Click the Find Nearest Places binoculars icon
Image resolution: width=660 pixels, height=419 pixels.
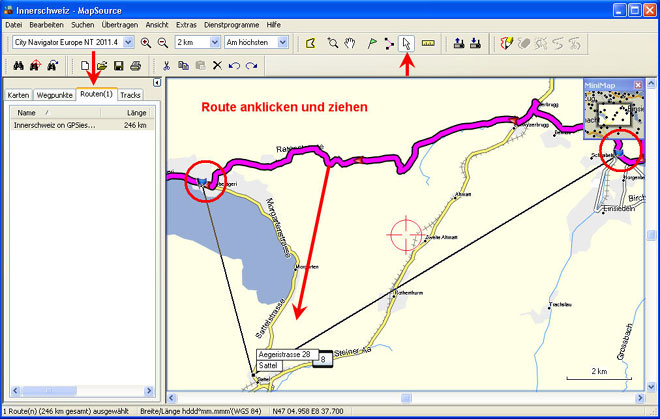tap(35, 66)
